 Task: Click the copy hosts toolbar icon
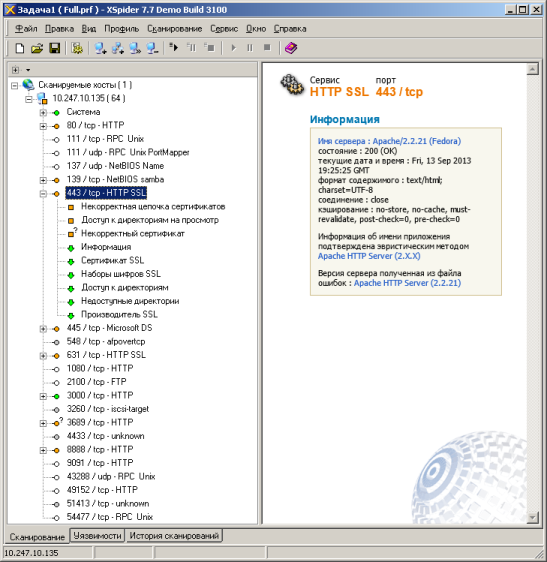pos(135,48)
